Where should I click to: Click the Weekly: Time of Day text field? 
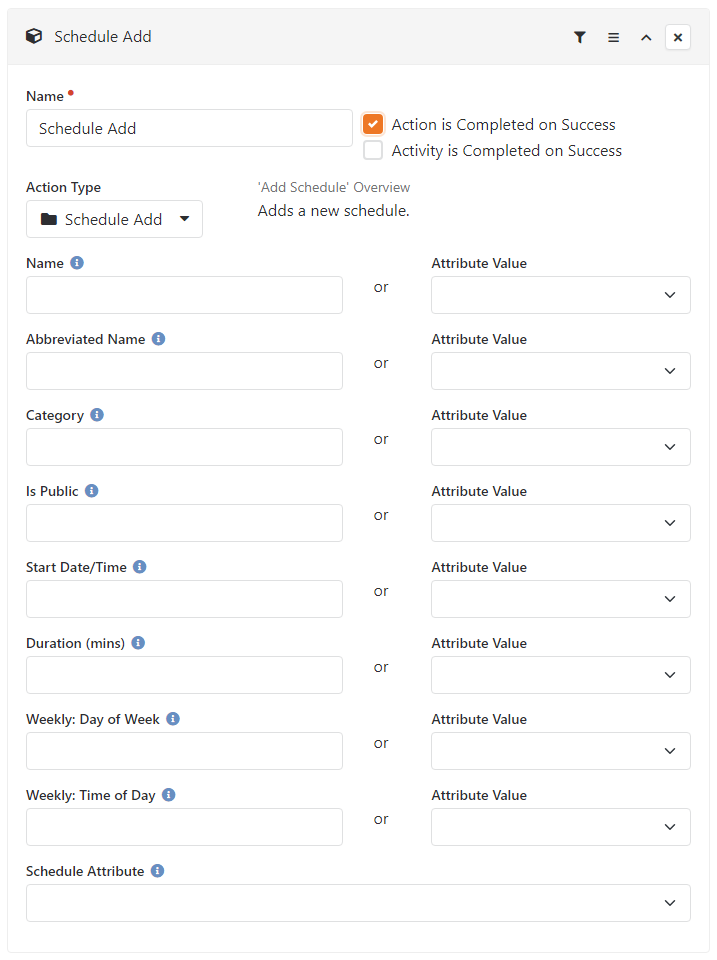tap(184, 827)
